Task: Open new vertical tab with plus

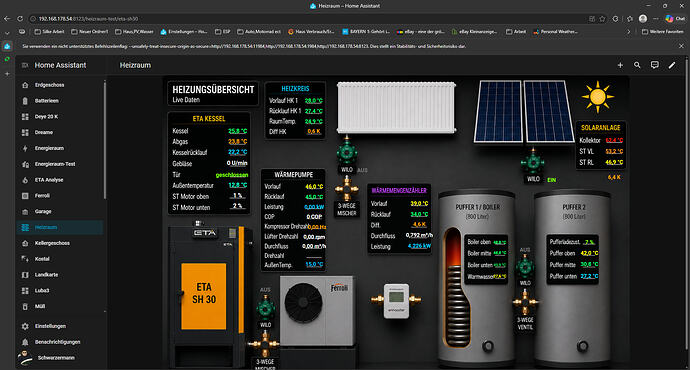Action: pos(7,74)
